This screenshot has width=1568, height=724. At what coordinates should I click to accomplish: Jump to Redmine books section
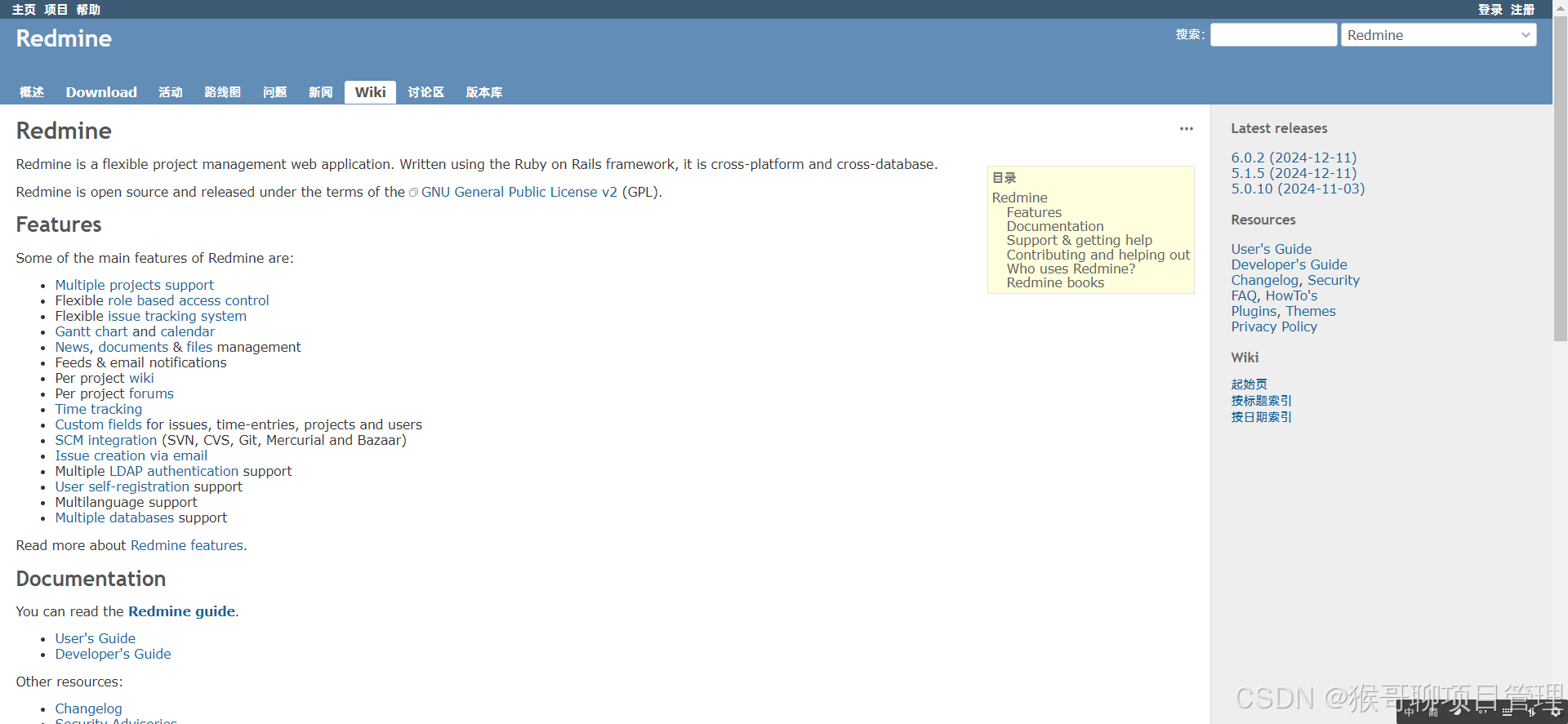1055,282
